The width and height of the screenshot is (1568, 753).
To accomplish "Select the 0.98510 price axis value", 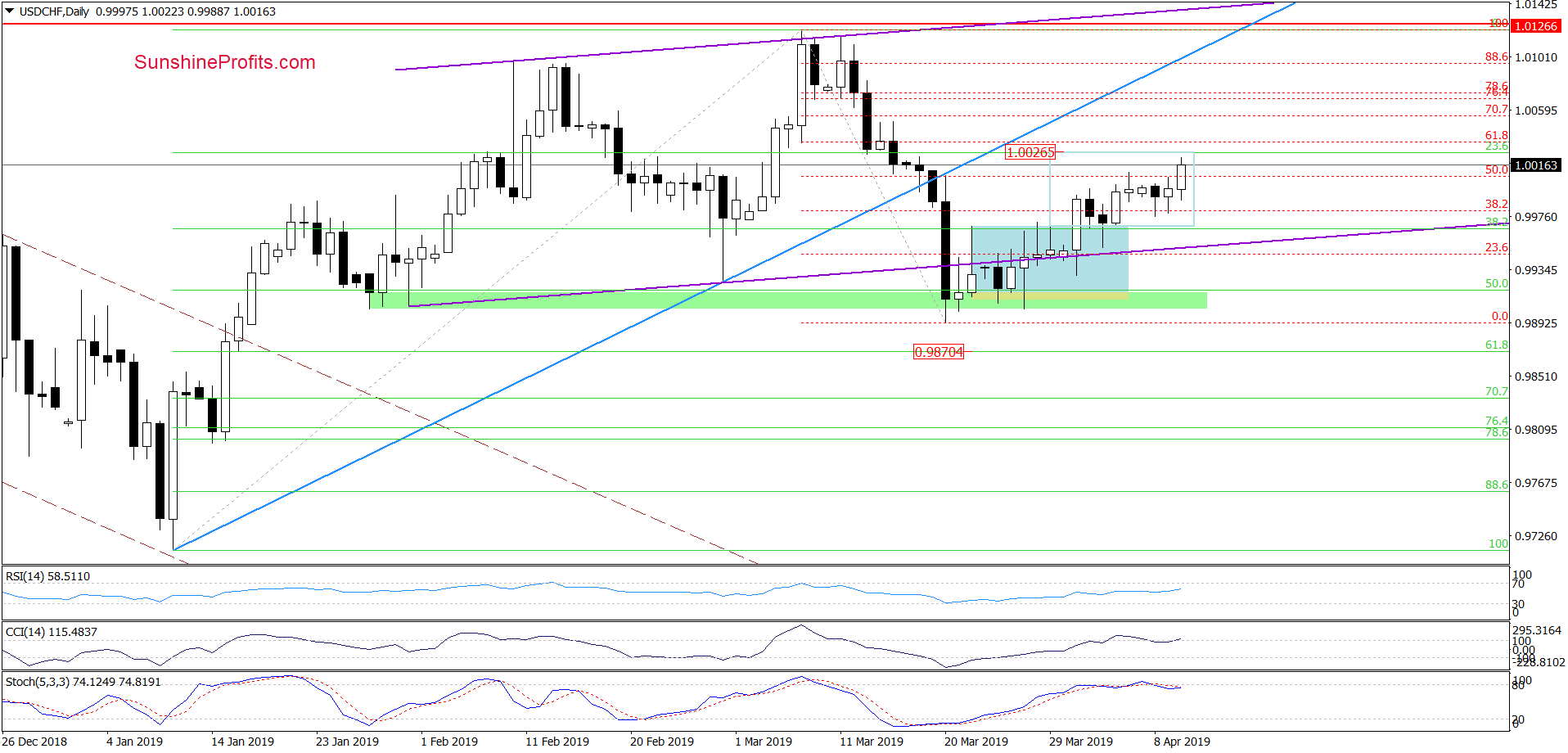I will click(1536, 376).
